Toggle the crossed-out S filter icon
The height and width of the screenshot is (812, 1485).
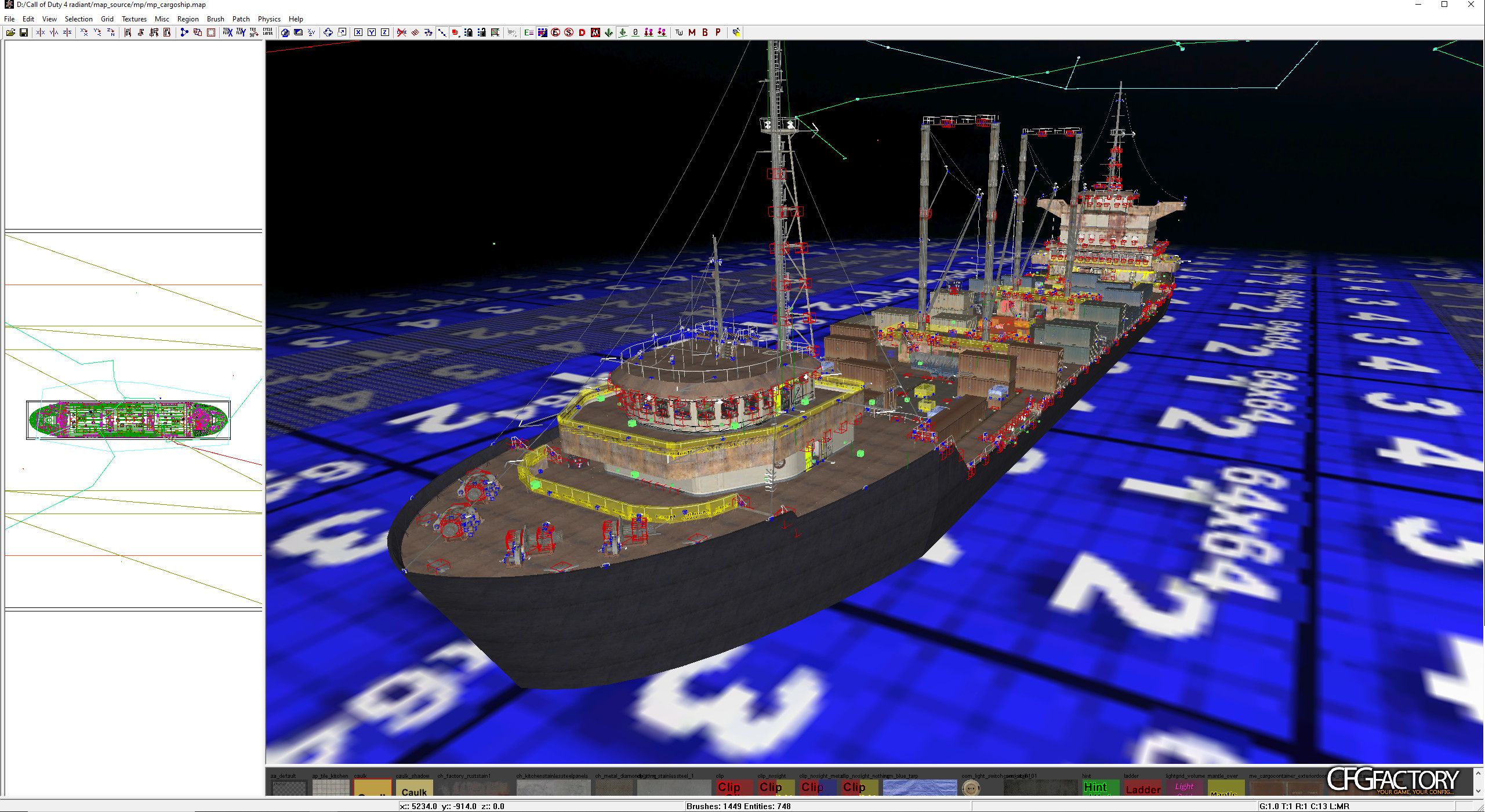(x=569, y=32)
